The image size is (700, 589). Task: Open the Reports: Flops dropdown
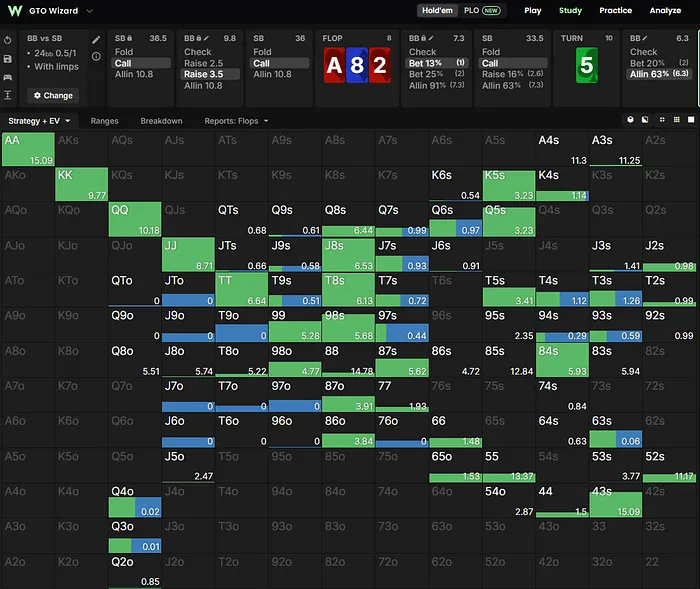point(236,121)
